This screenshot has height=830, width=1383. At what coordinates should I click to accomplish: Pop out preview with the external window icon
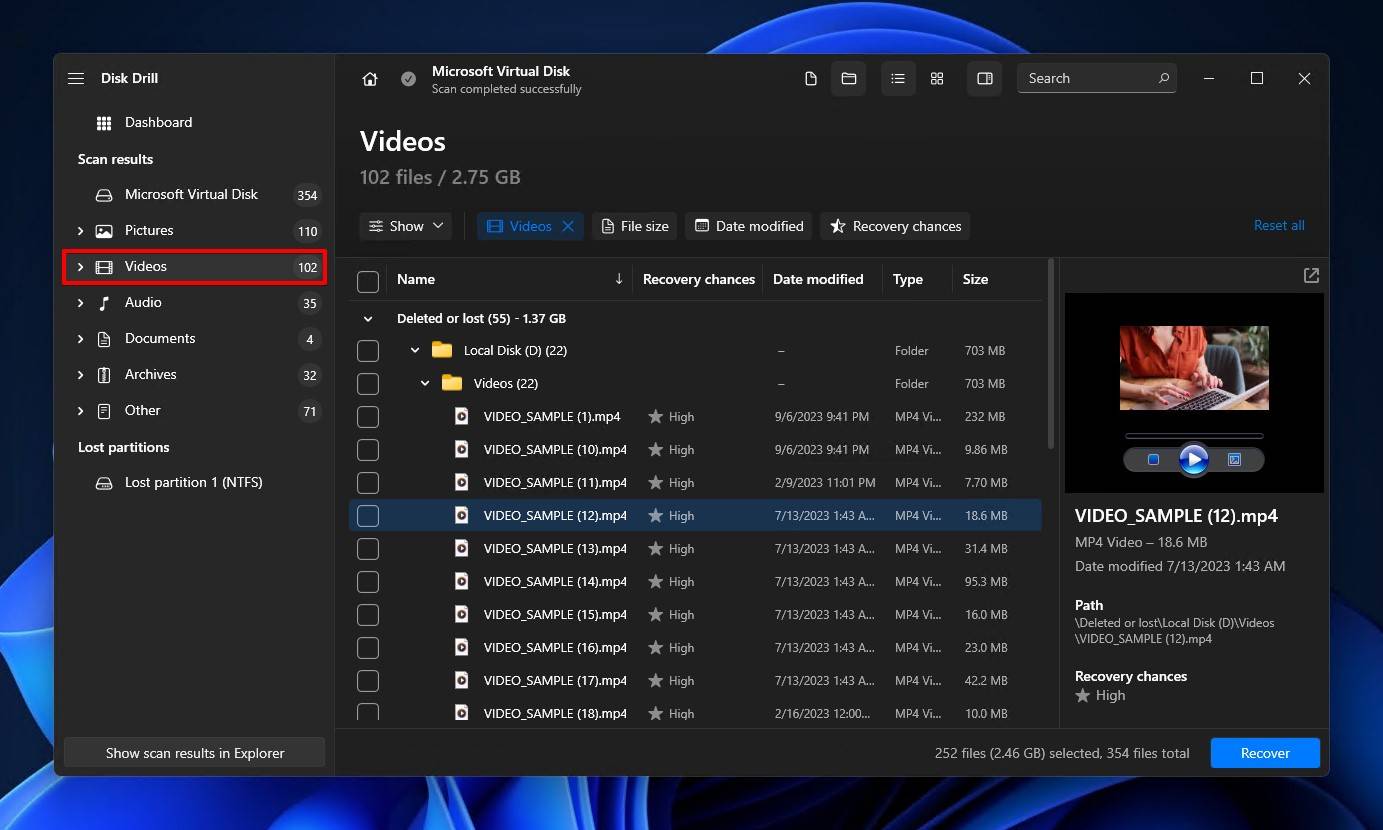pos(1311,275)
